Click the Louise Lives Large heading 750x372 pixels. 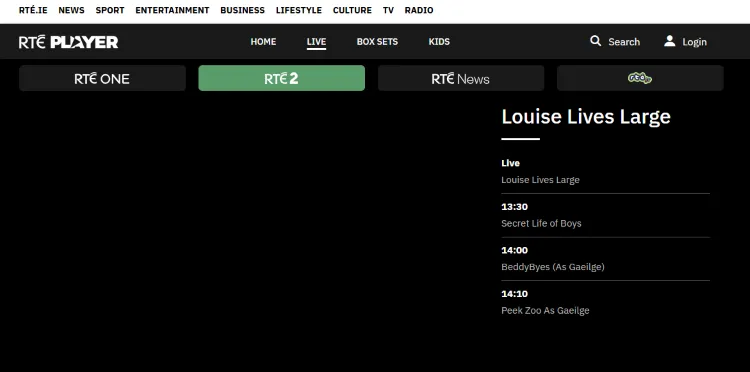point(586,117)
